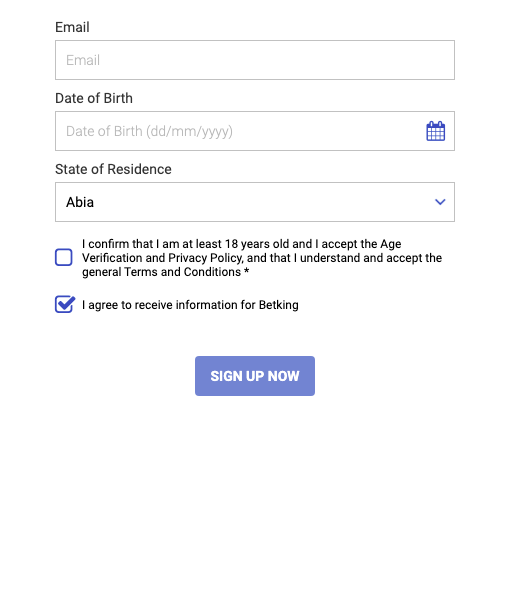The width and height of the screenshot is (512, 591).
Task: Tick the 18 years old confirmation checkbox
Action: (x=64, y=257)
